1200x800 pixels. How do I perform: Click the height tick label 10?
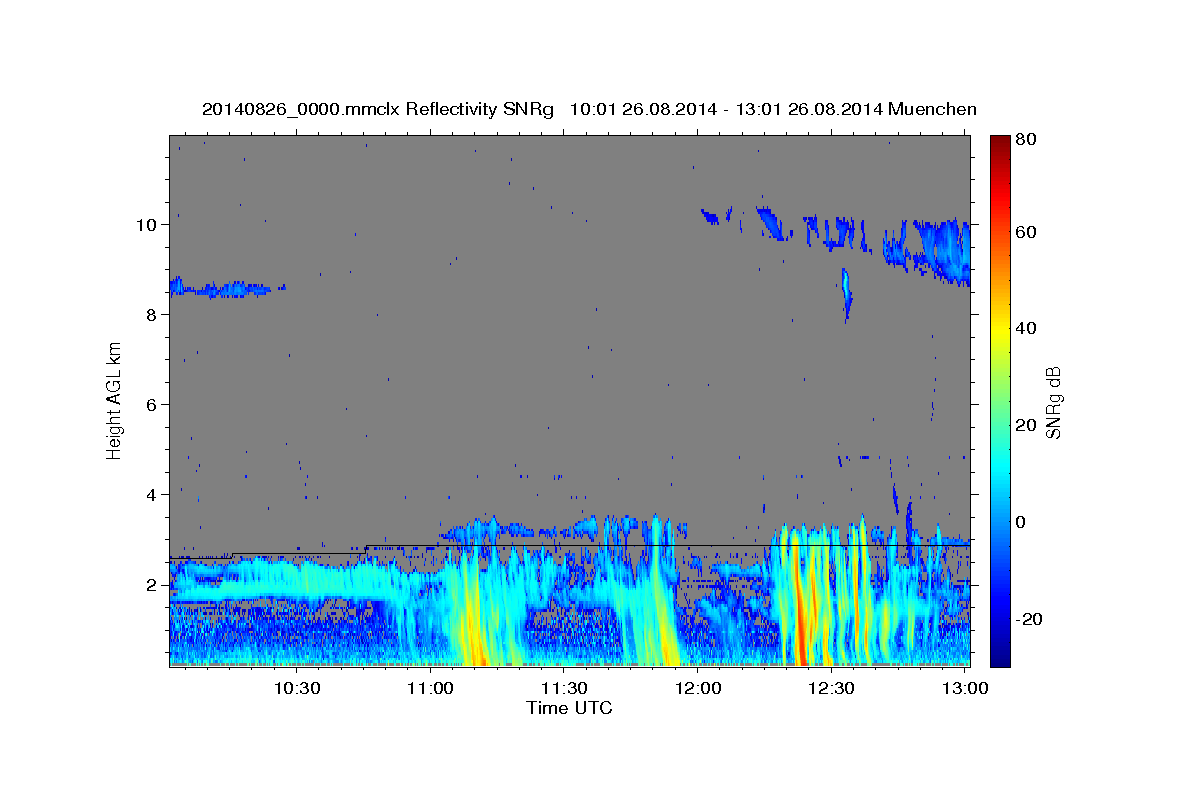(146, 225)
